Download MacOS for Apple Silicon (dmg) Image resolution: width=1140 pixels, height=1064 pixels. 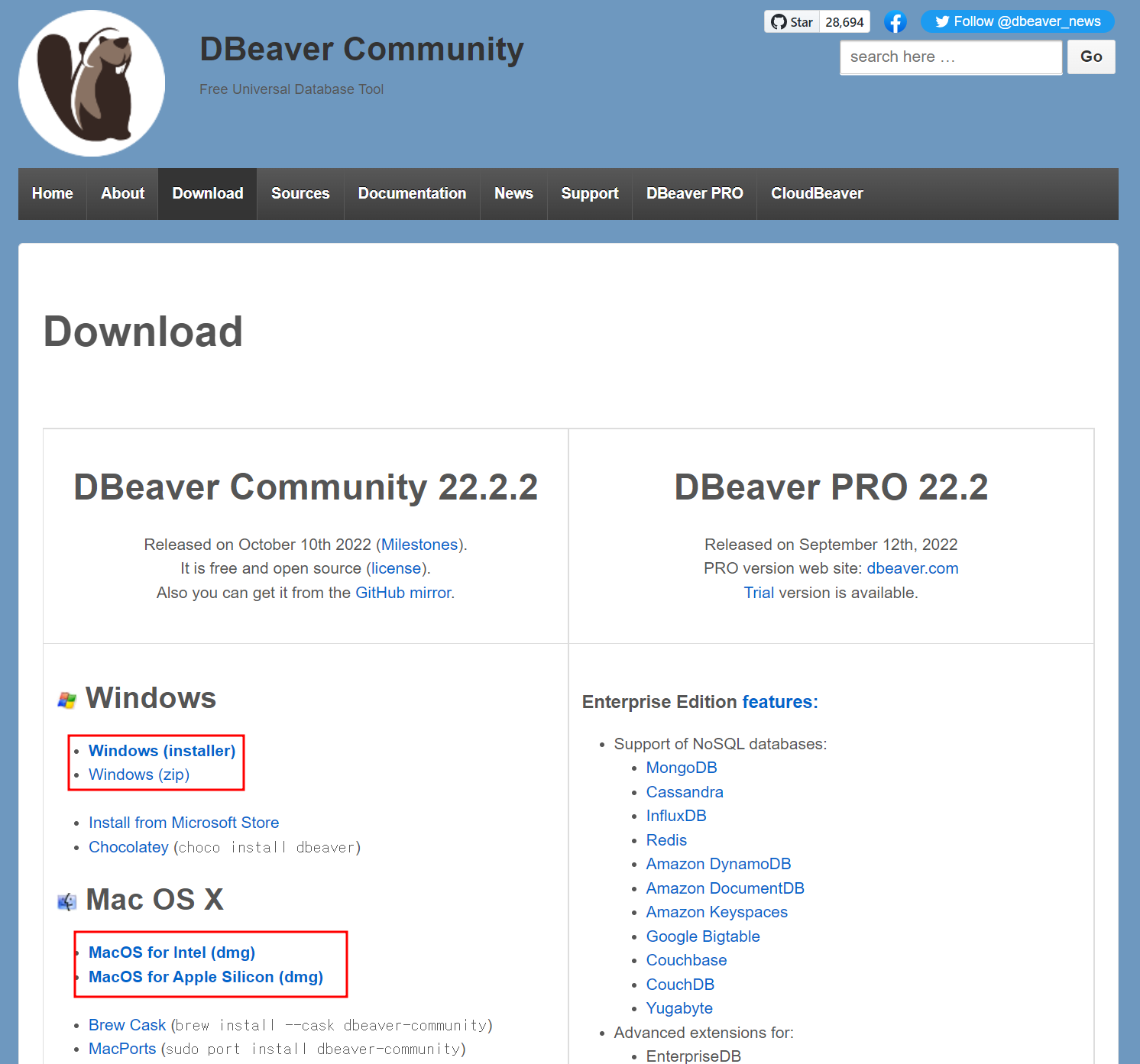pos(206,977)
